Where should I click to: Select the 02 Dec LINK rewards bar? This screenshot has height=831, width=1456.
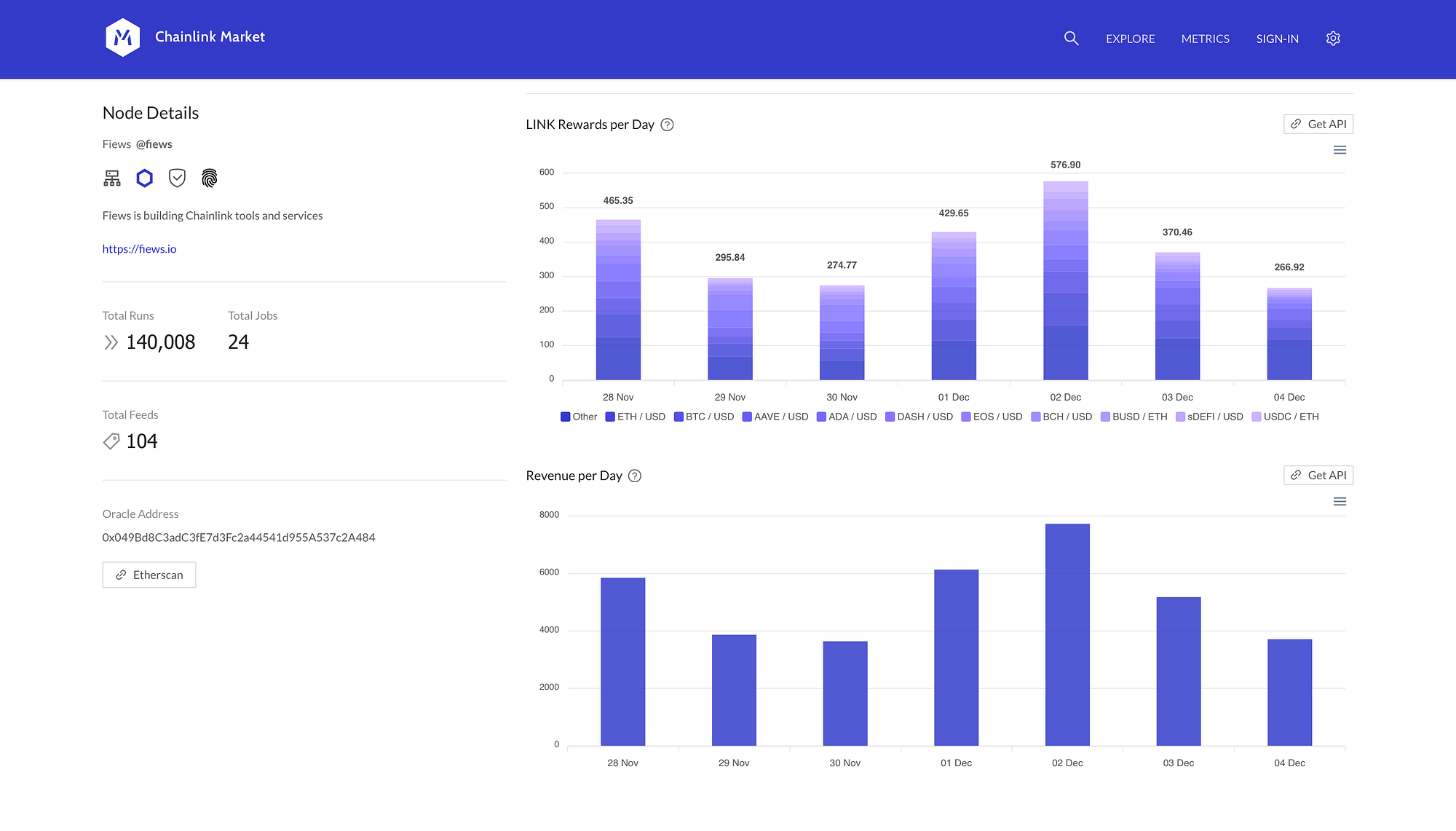pyautogui.click(x=1066, y=281)
